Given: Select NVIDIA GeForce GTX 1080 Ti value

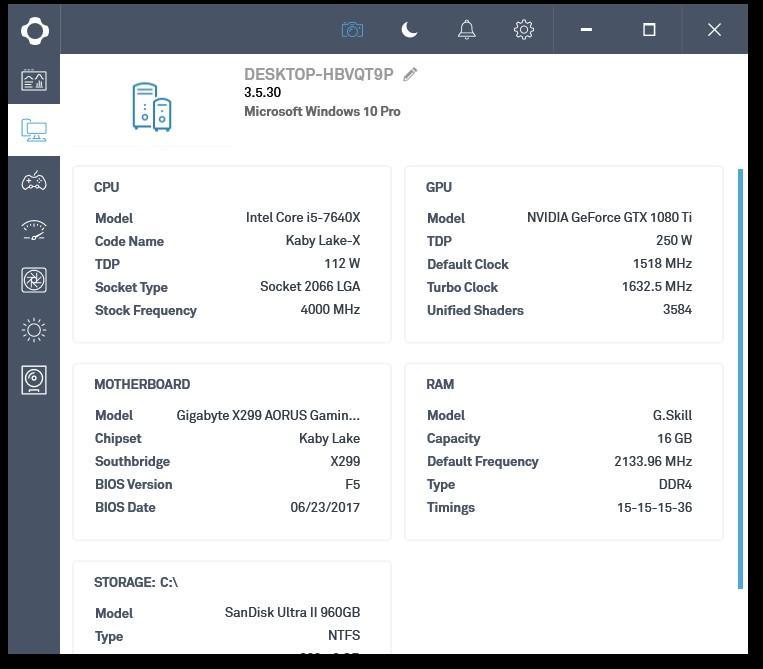Looking at the screenshot, I should (x=609, y=217).
